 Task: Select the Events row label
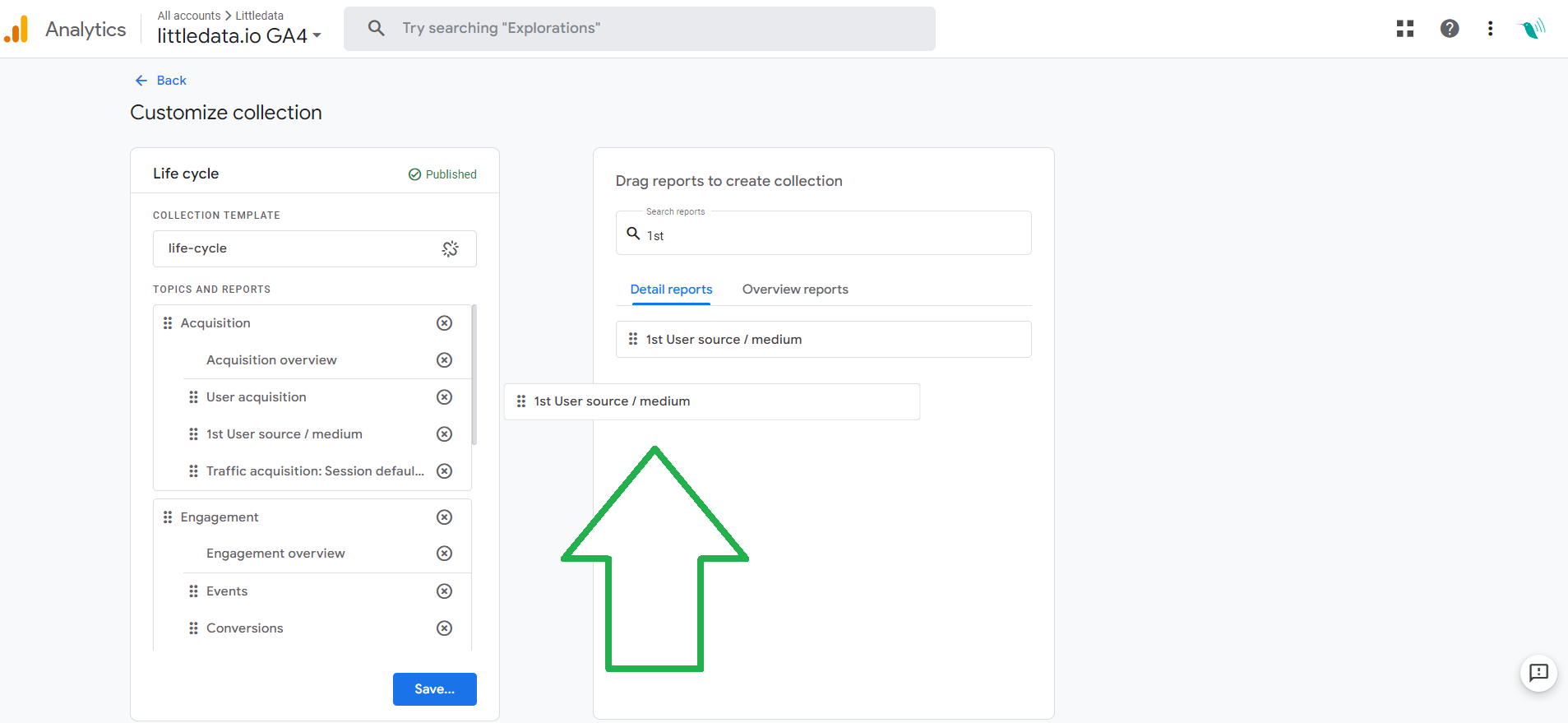(x=227, y=591)
